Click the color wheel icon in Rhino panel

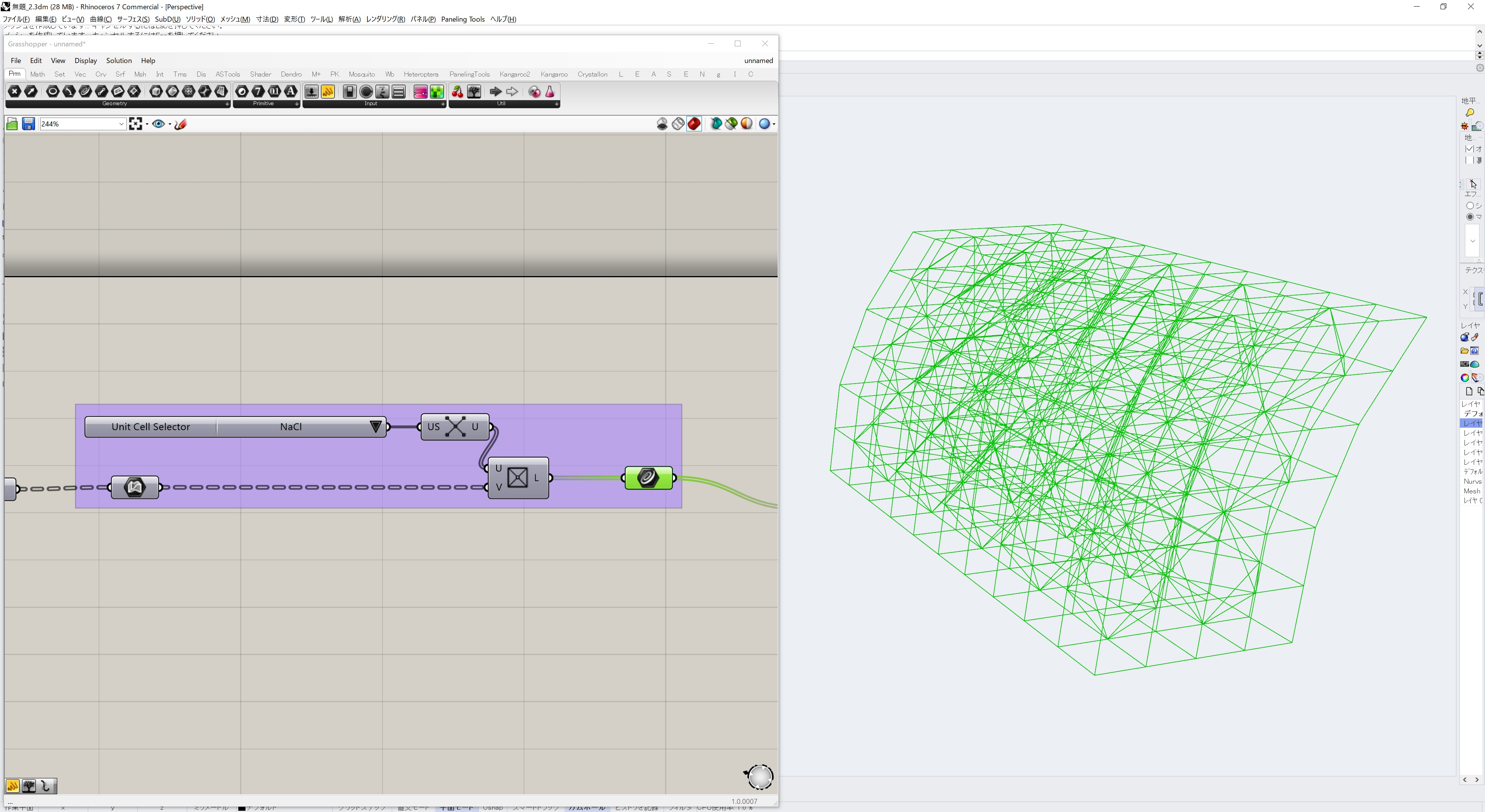pyautogui.click(x=1464, y=378)
